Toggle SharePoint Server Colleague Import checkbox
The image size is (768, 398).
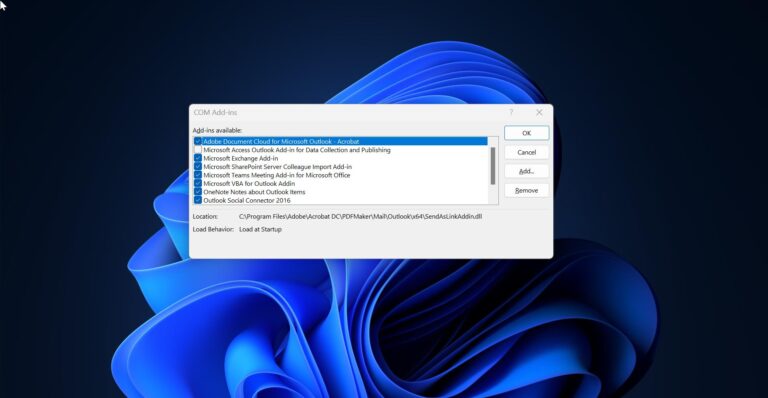tap(198, 166)
